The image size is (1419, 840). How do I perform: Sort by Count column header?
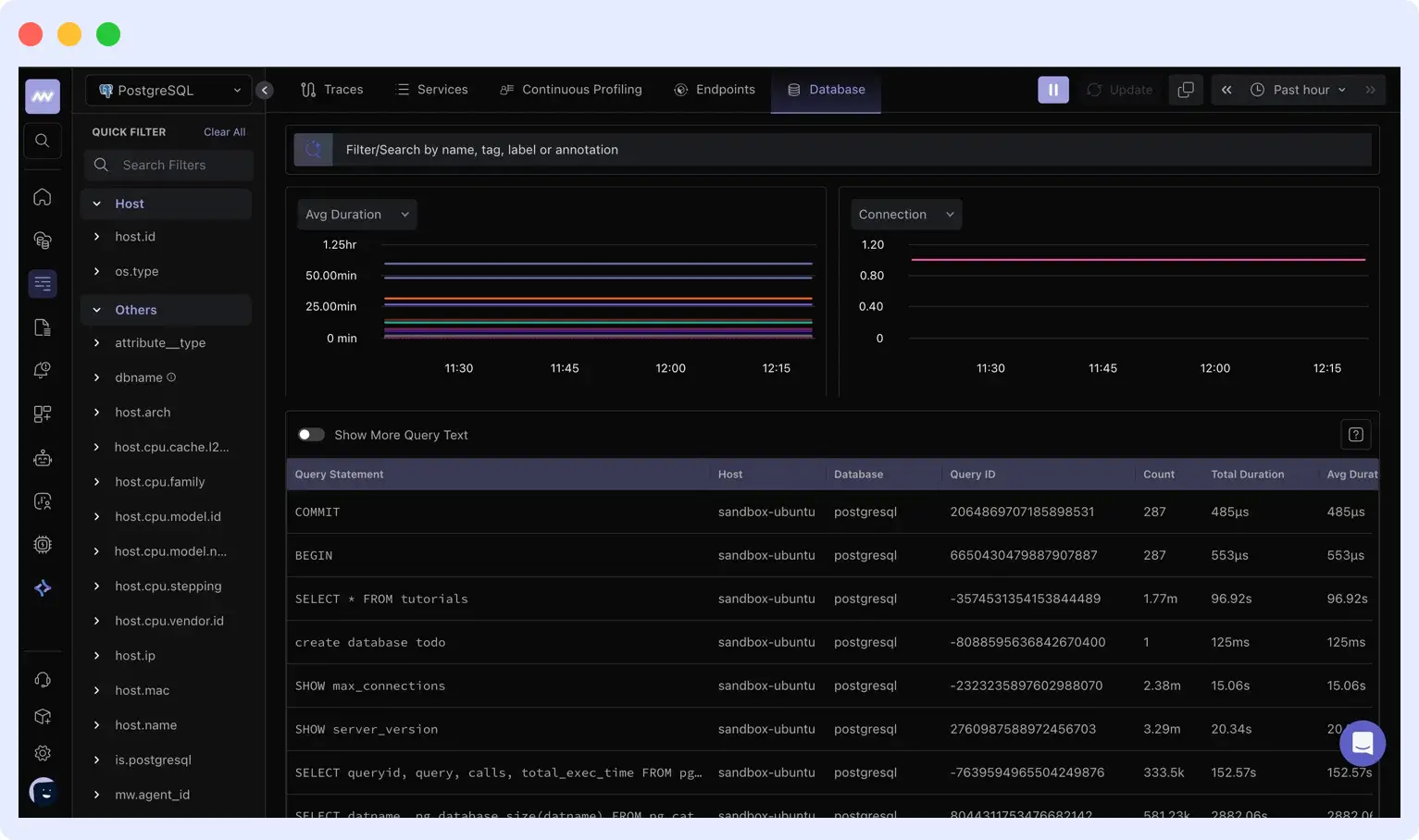point(1159,475)
